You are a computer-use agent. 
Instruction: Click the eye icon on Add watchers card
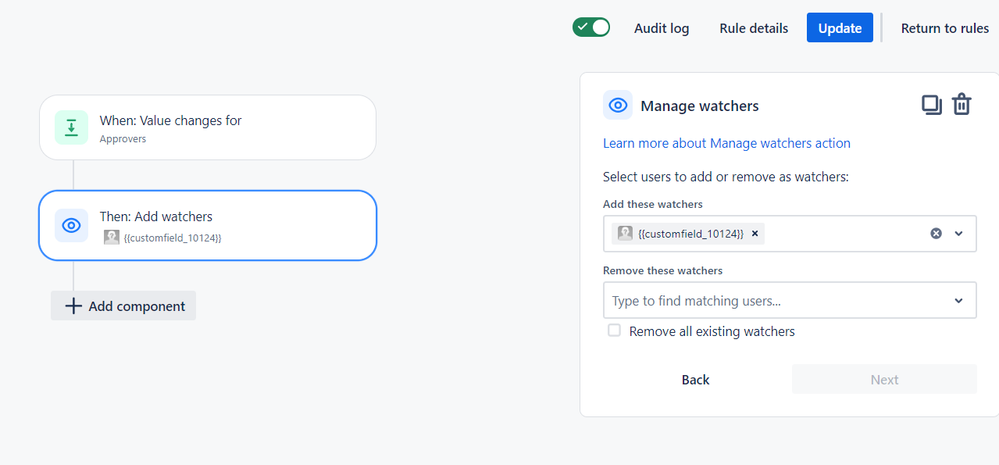[71, 225]
